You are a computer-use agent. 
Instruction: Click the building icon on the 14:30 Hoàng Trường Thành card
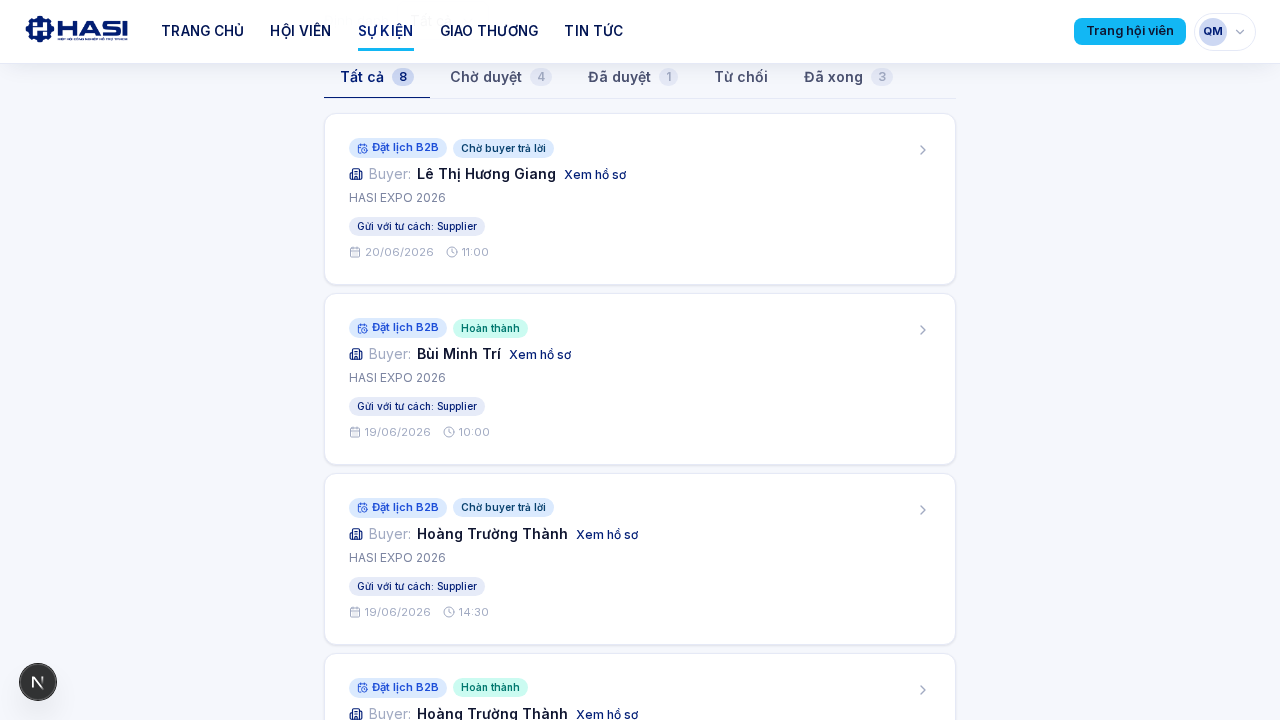pos(356,534)
